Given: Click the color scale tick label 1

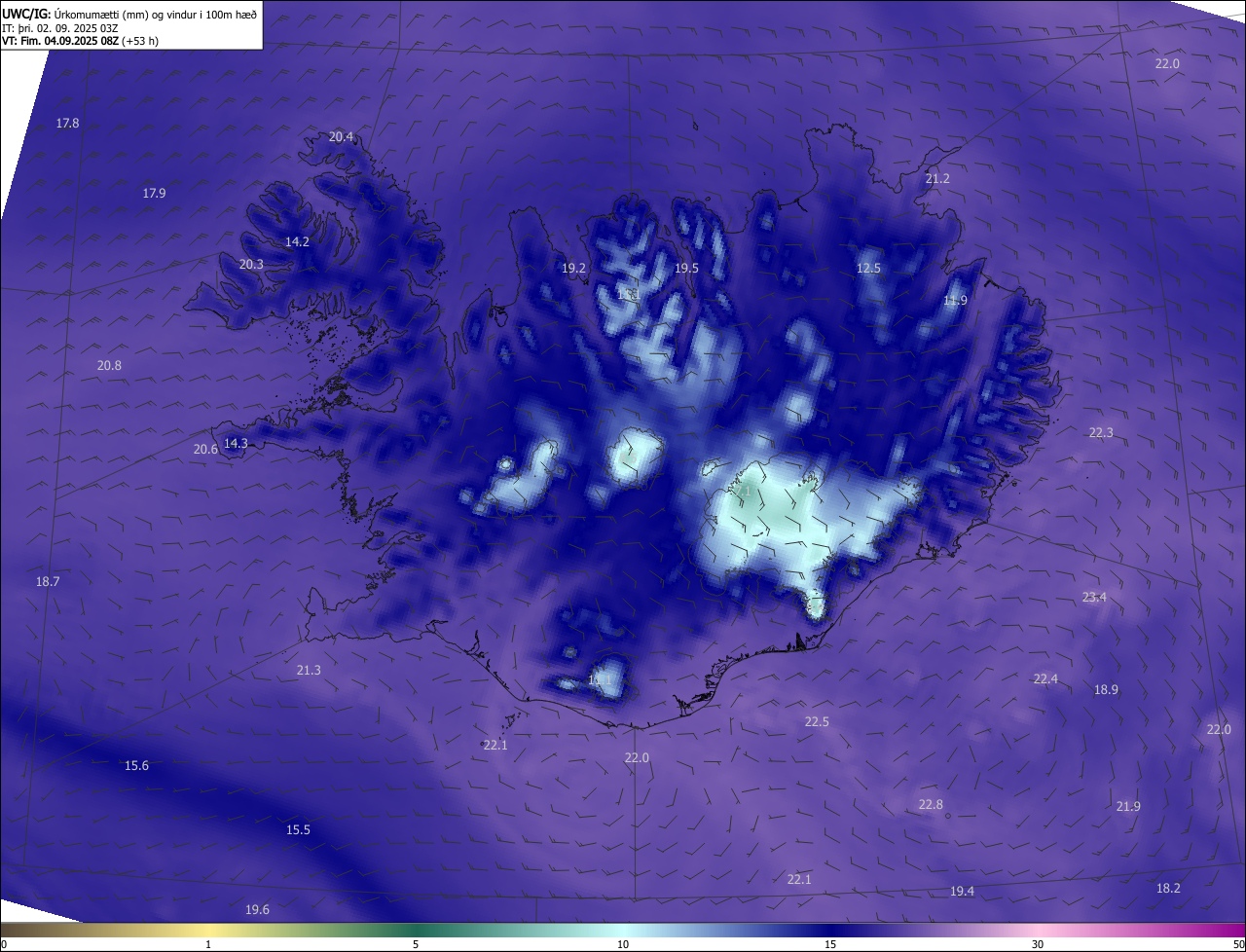Looking at the screenshot, I should [208, 945].
